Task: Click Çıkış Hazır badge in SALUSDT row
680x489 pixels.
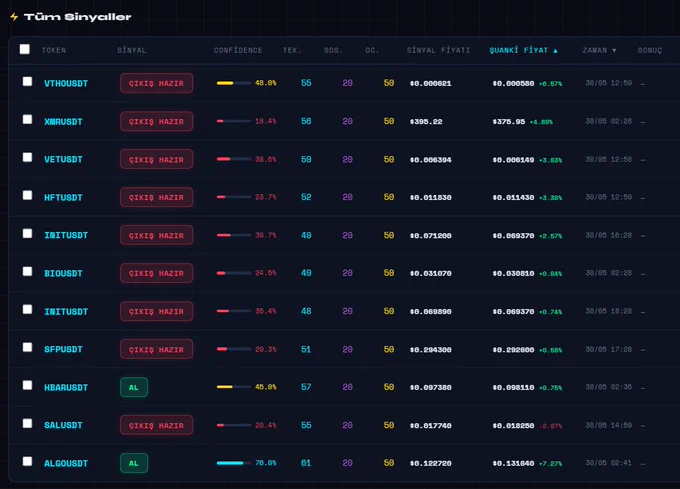Action: pos(157,425)
